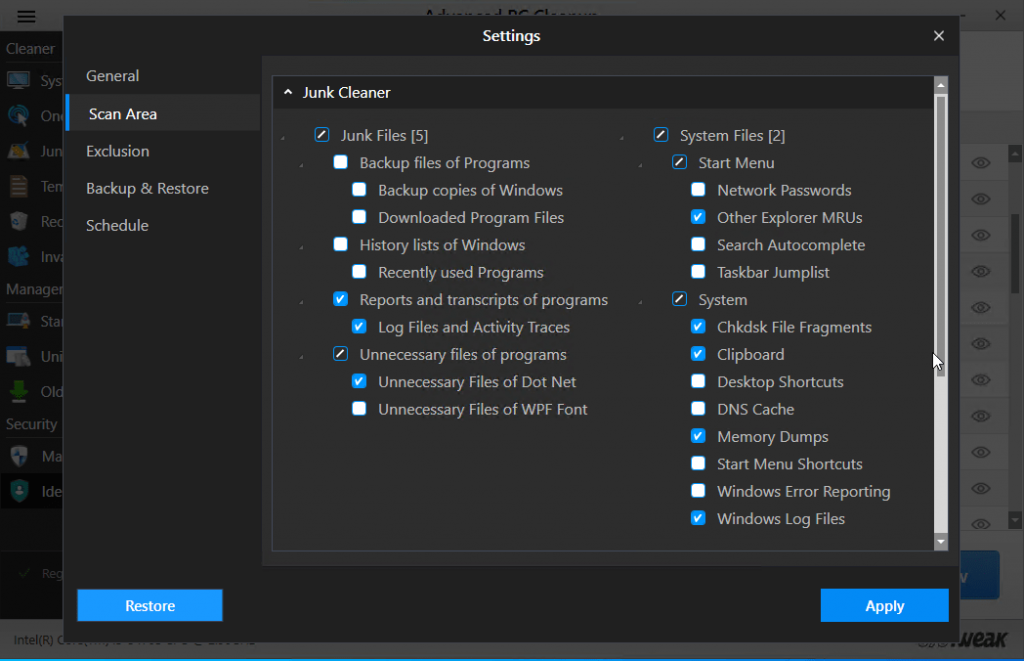Click the Junk cleaner broom icon in sidebar

[x=18, y=151]
